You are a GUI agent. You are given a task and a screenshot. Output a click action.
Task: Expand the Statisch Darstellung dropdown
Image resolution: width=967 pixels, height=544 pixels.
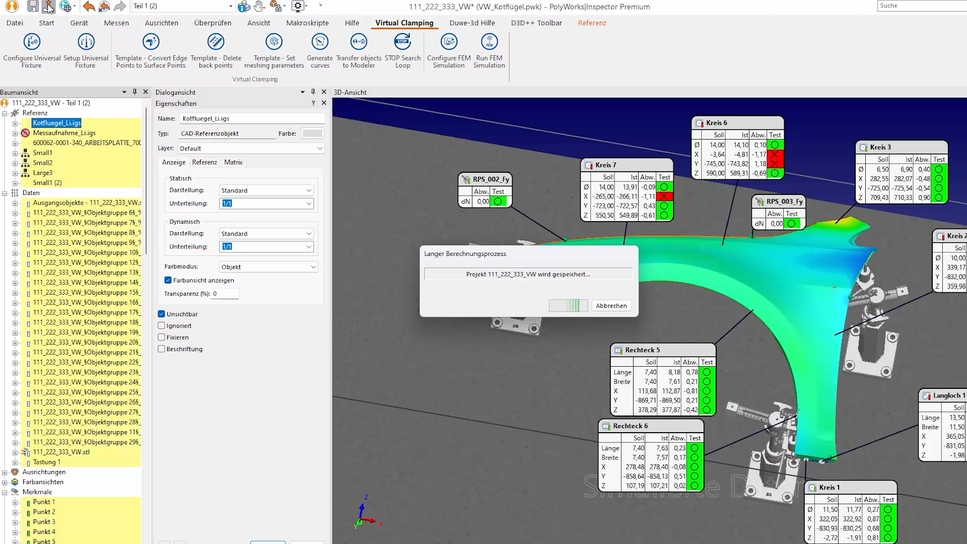click(x=266, y=190)
